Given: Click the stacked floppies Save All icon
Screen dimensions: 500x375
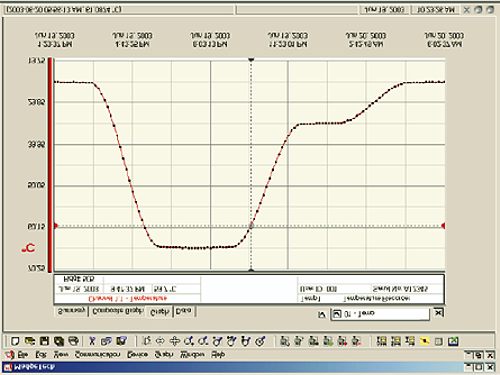Looking at the screenshot, I should point(59,341).
